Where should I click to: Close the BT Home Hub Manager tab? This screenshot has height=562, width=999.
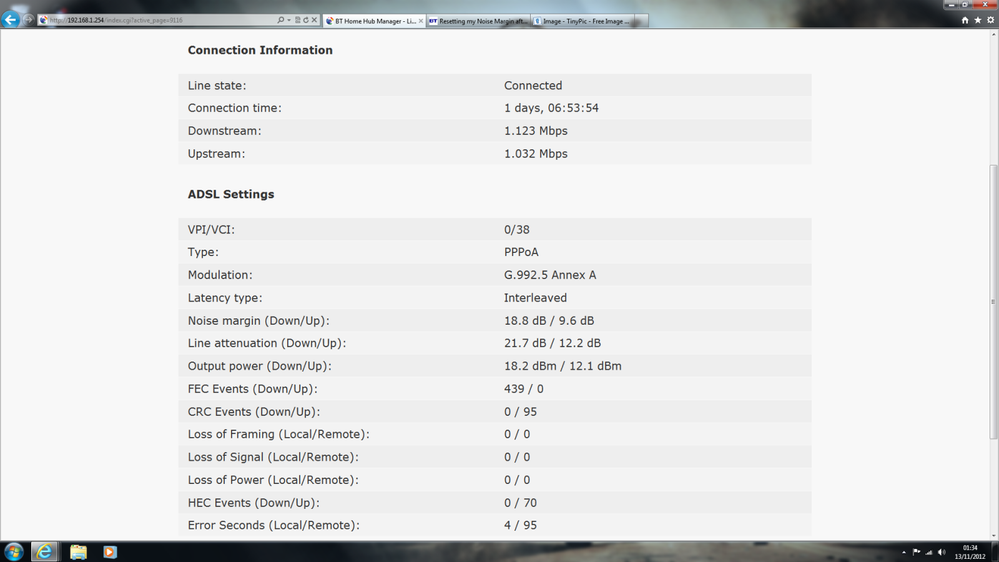pyautogui.click(x=420, y=21)
